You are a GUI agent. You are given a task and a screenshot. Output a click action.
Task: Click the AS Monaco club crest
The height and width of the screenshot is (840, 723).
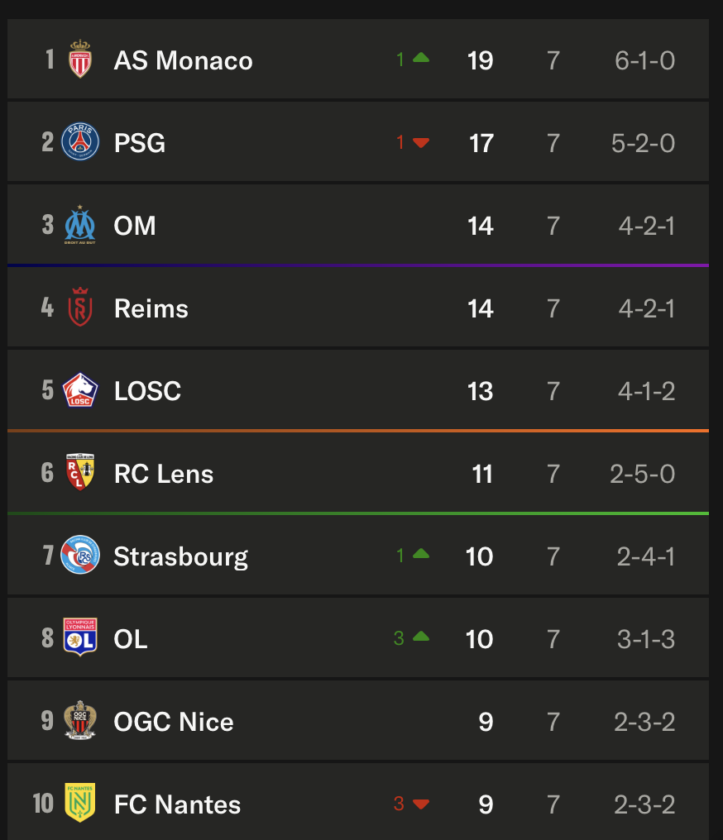coord(80,59)
